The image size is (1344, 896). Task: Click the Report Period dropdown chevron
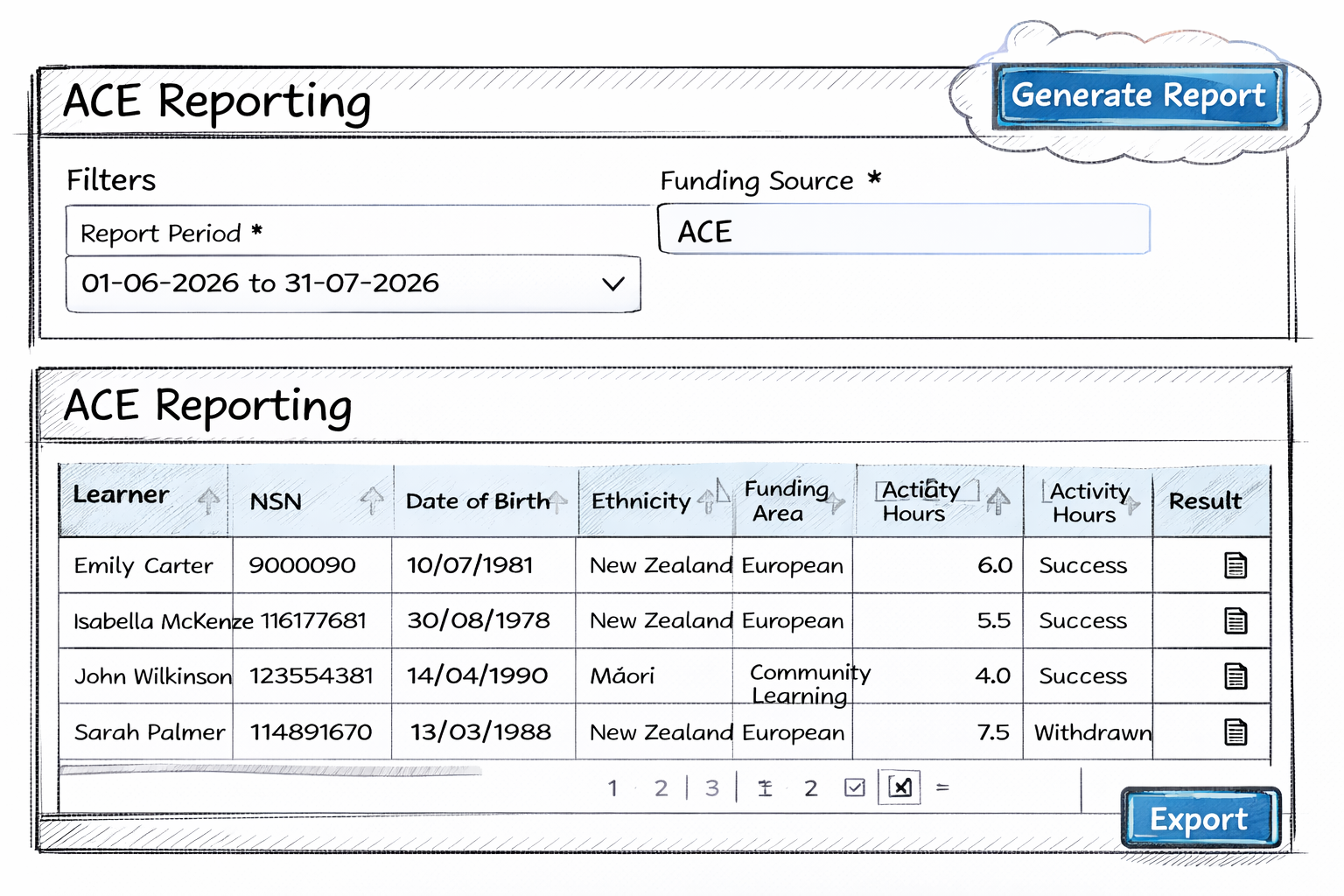[x=613, y=283]
